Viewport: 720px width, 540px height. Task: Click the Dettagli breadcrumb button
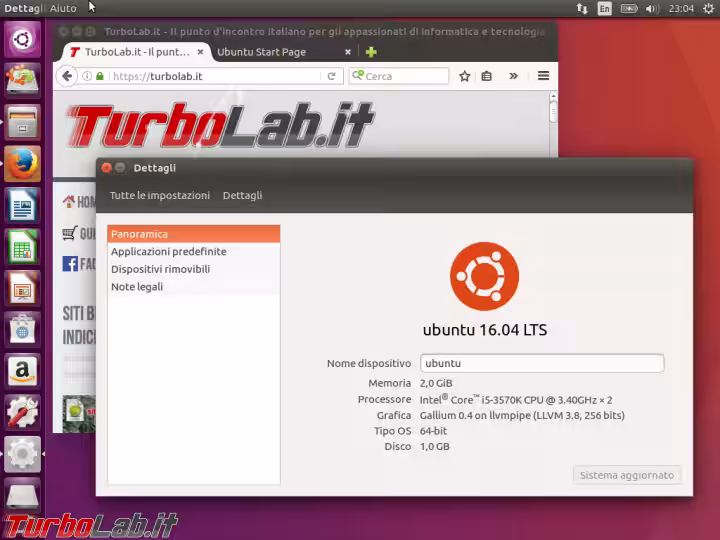coord(242,196)
